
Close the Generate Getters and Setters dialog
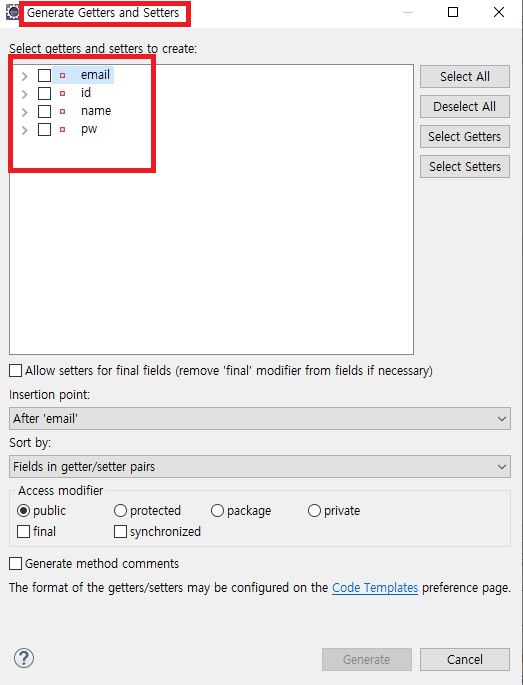coord(499,12)
